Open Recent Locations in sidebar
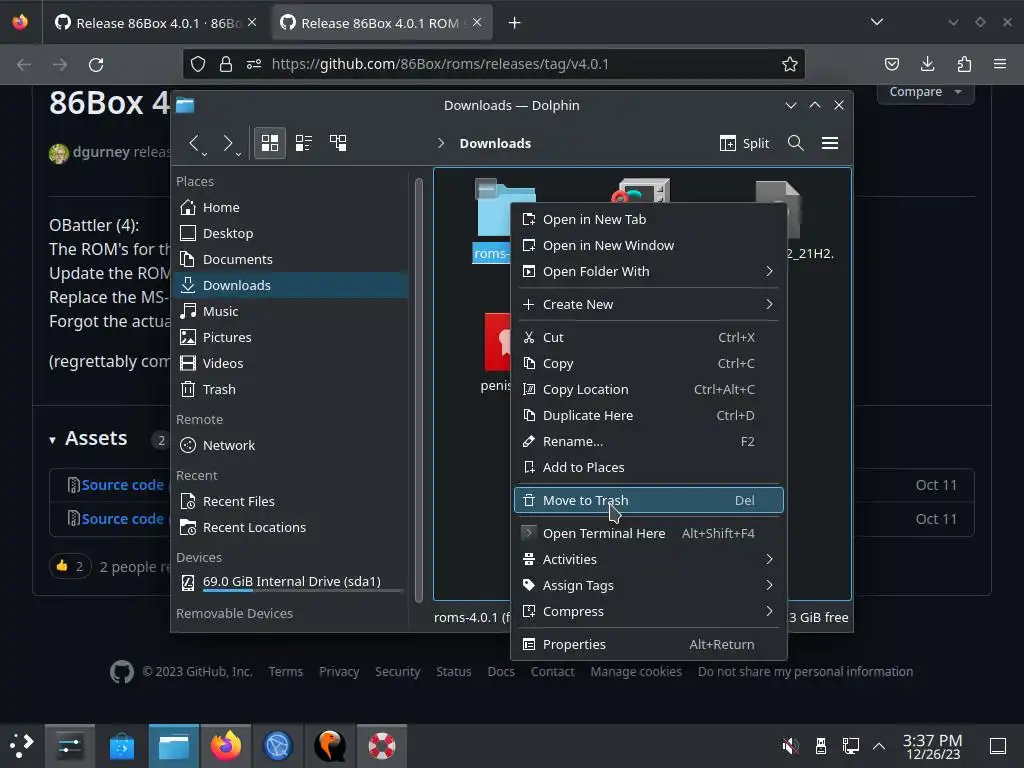1024x768 pixels. 291,528
